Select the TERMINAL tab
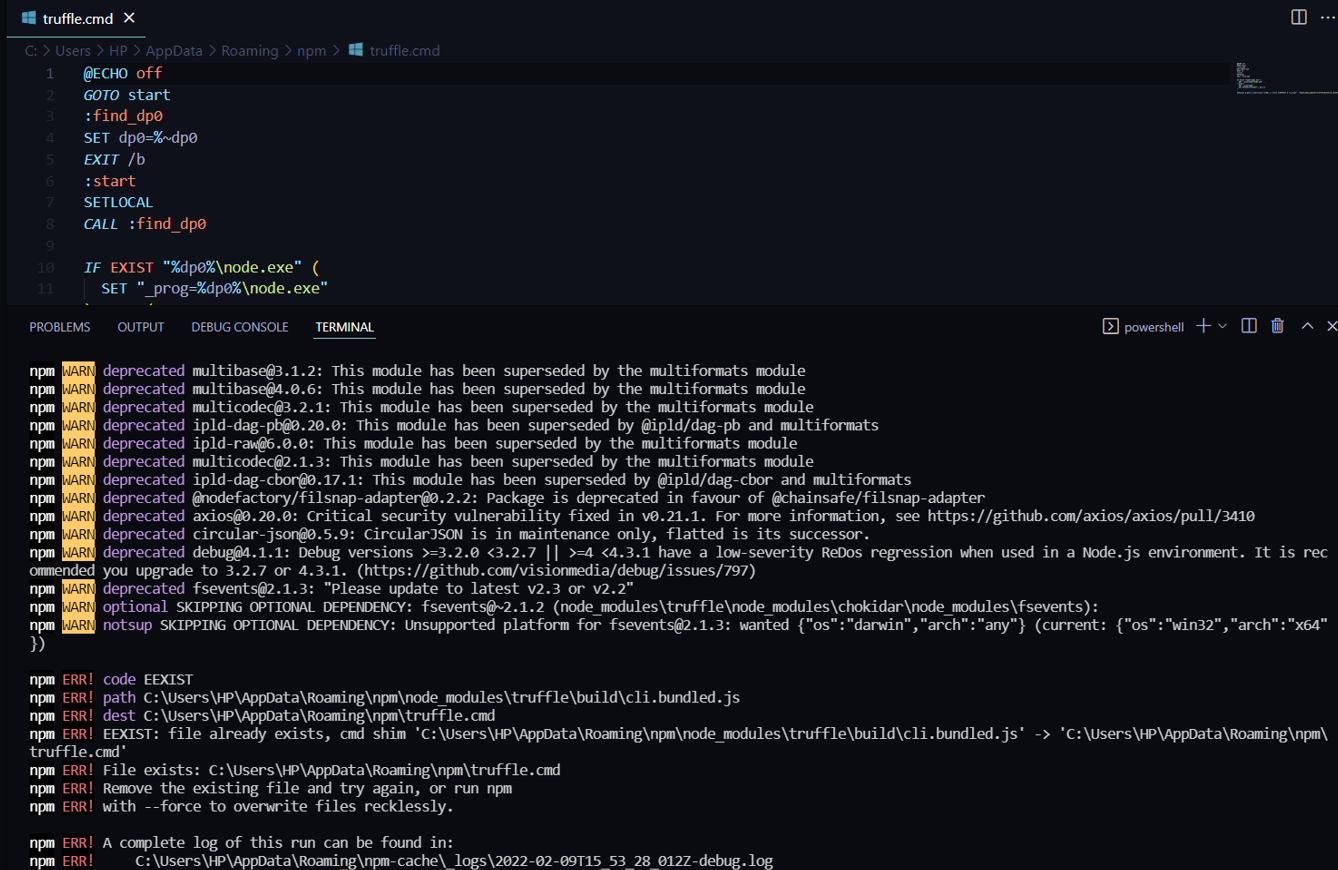Image resolution: width=1338 pixels, height=870 pixels. 344,326
